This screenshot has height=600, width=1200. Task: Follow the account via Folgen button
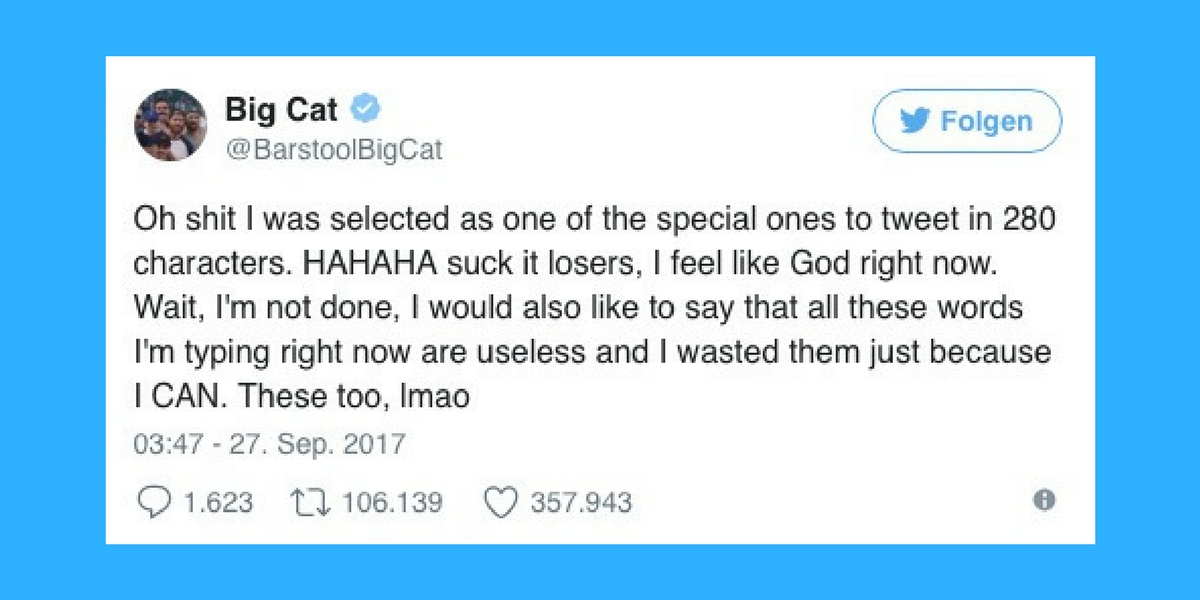pos(967,121)
